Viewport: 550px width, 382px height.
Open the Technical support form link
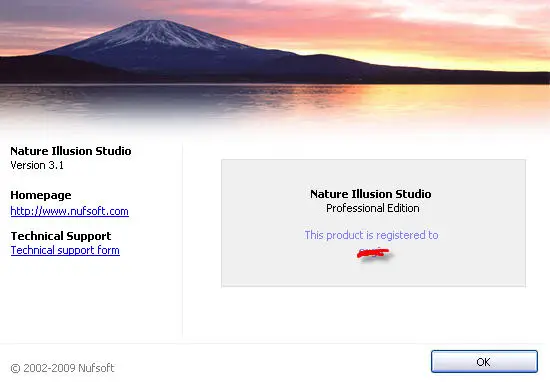(65, 250)
